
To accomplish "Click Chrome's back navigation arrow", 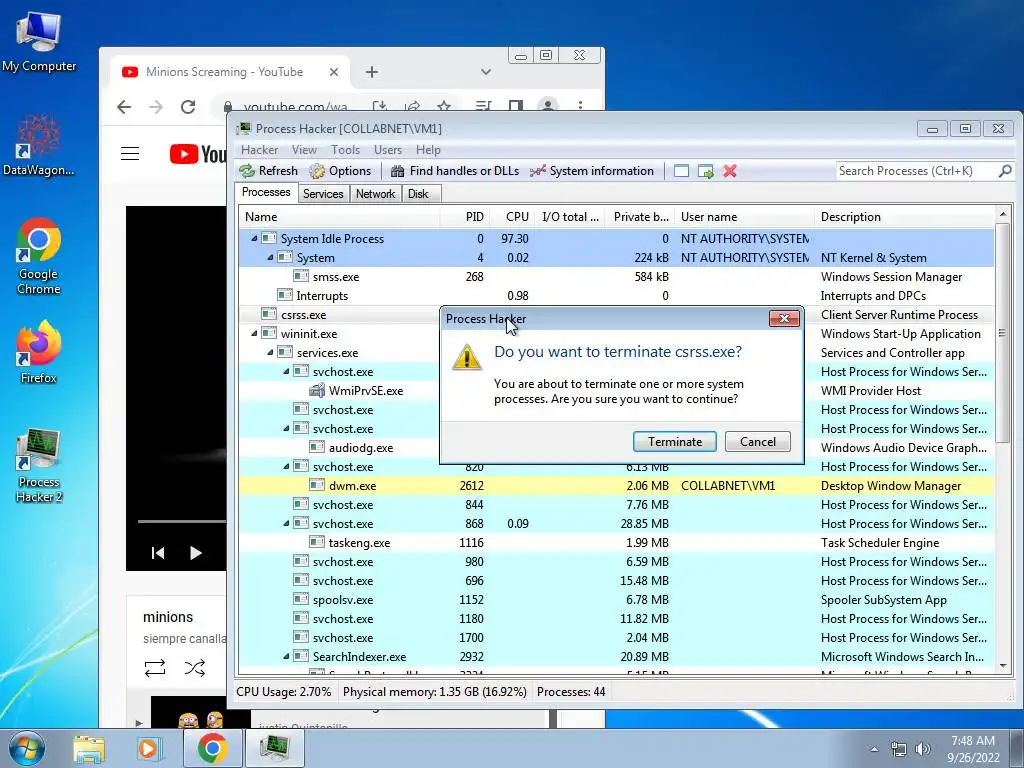I will coord(124,106).
